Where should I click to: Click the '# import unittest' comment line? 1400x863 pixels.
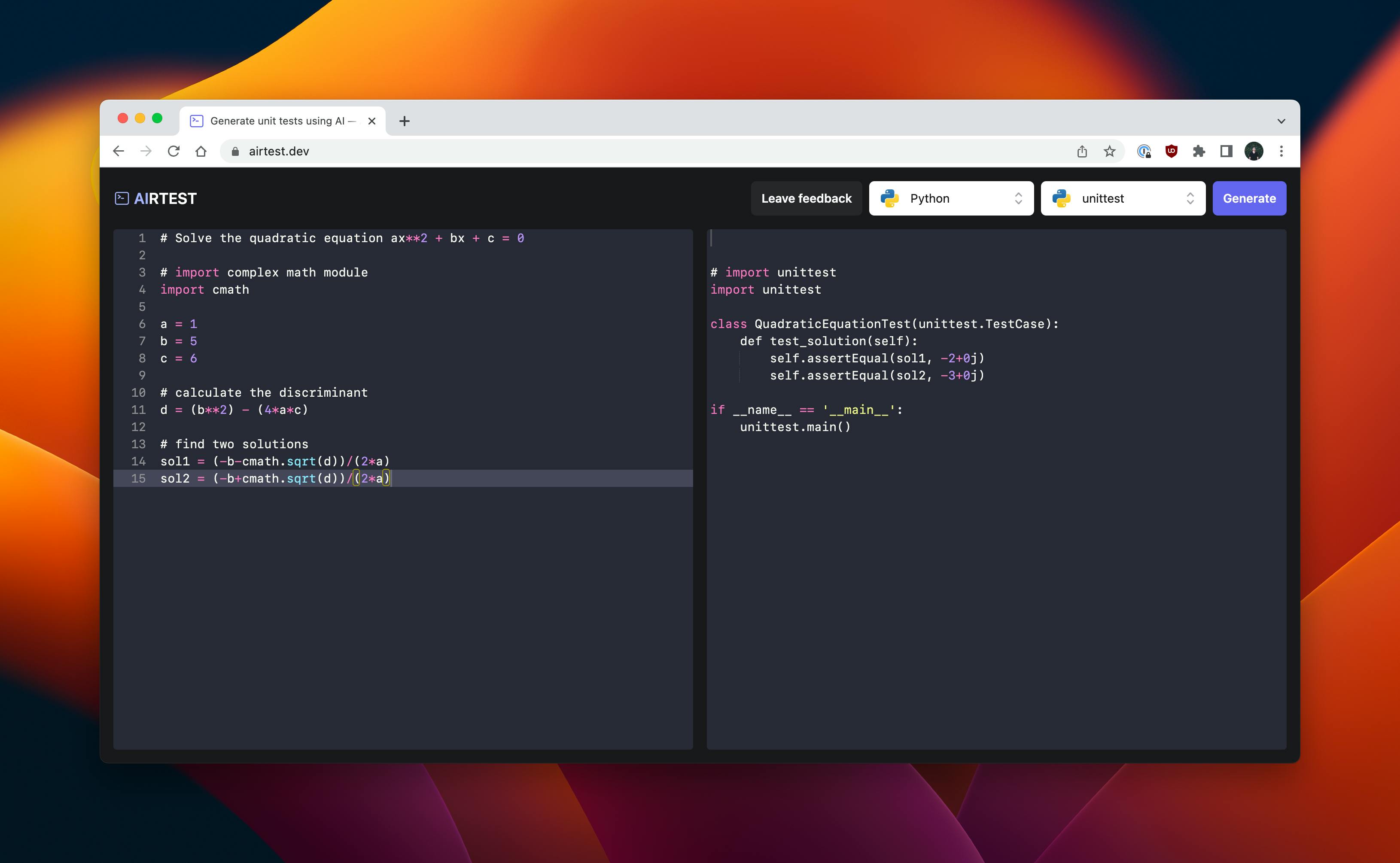(773, 273)
